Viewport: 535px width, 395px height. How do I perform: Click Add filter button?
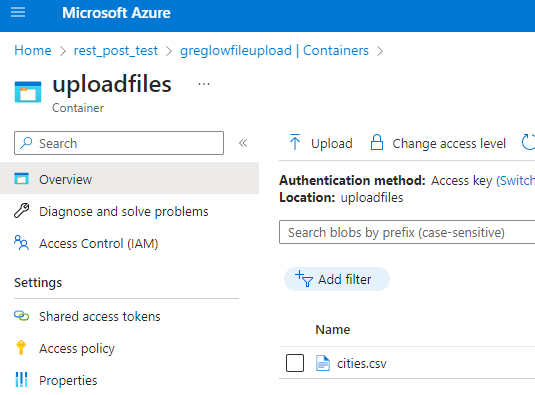point(337,279)
